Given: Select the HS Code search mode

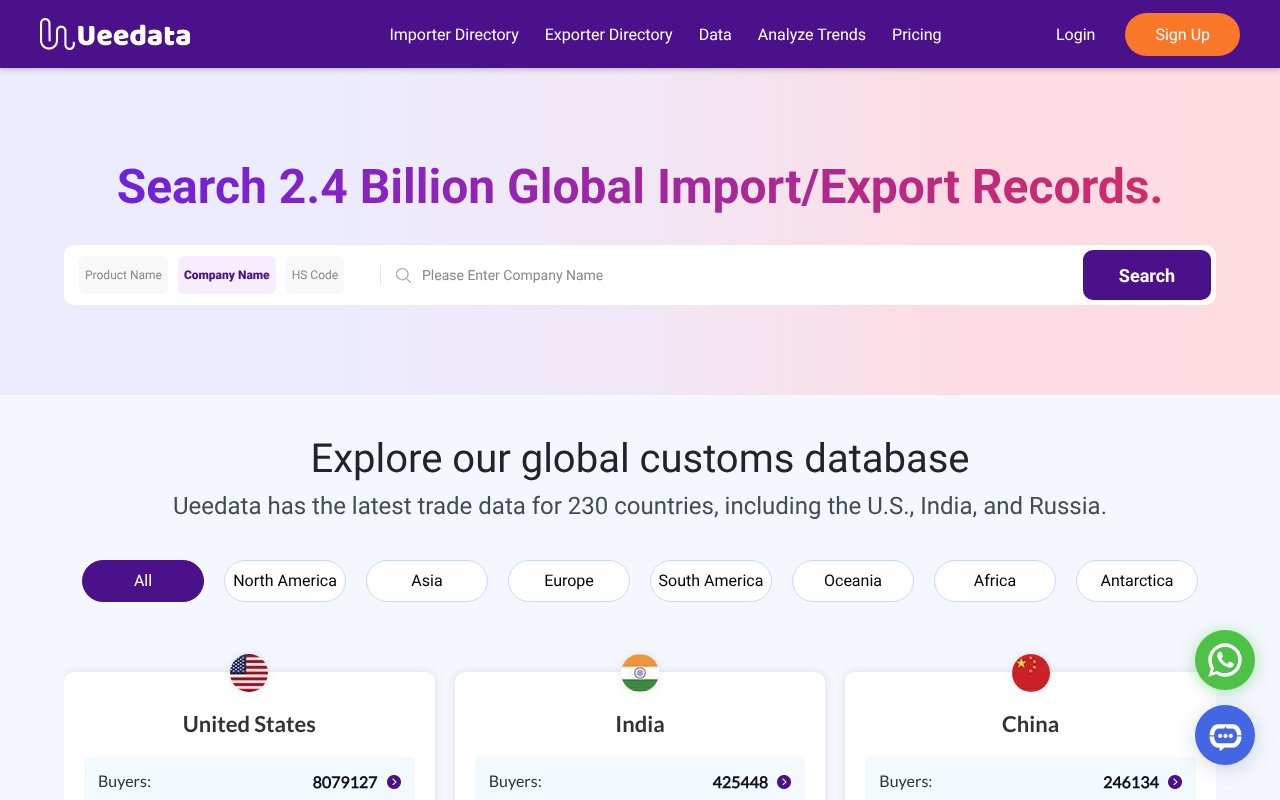Looking at the screenshot, I should (314, 275).
